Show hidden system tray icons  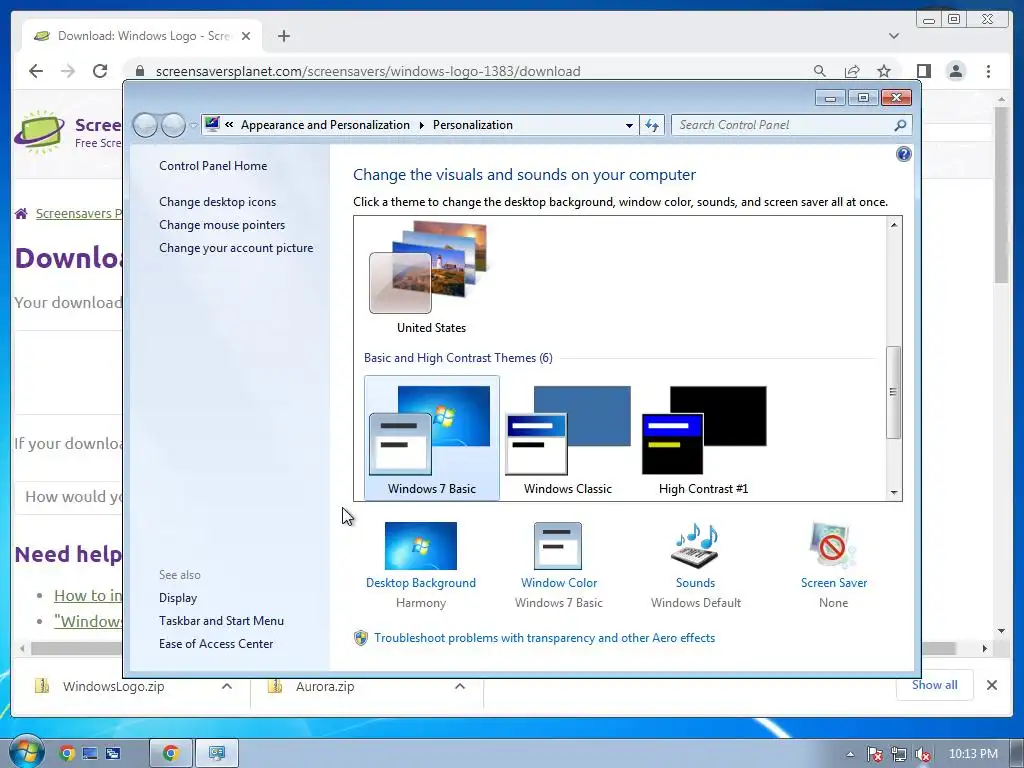tap(850, 754)
